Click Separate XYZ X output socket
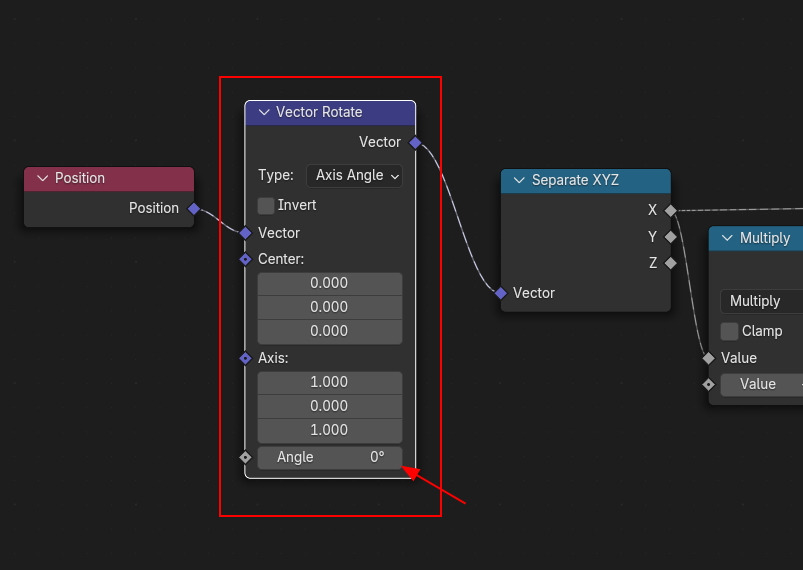 (670, 210)
